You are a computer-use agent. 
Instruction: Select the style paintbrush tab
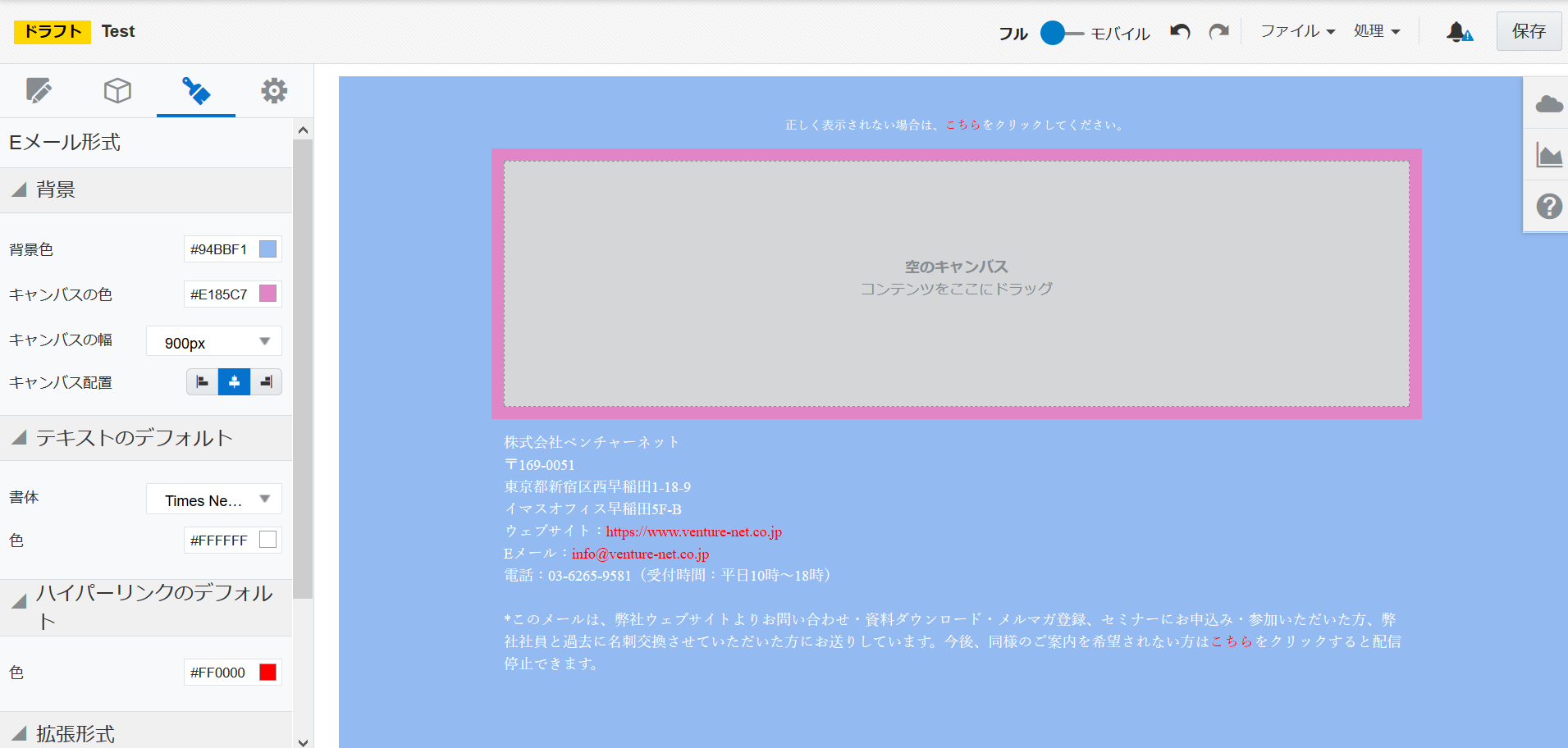pyautogui.click(x=196, y=90)
